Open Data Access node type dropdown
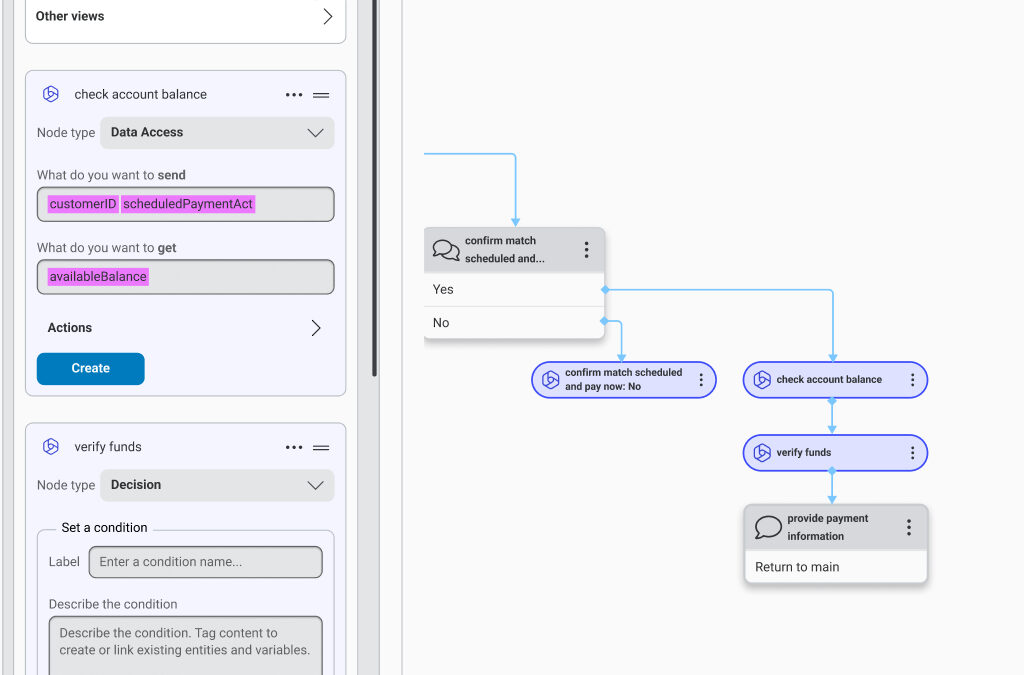 [217, 133]
